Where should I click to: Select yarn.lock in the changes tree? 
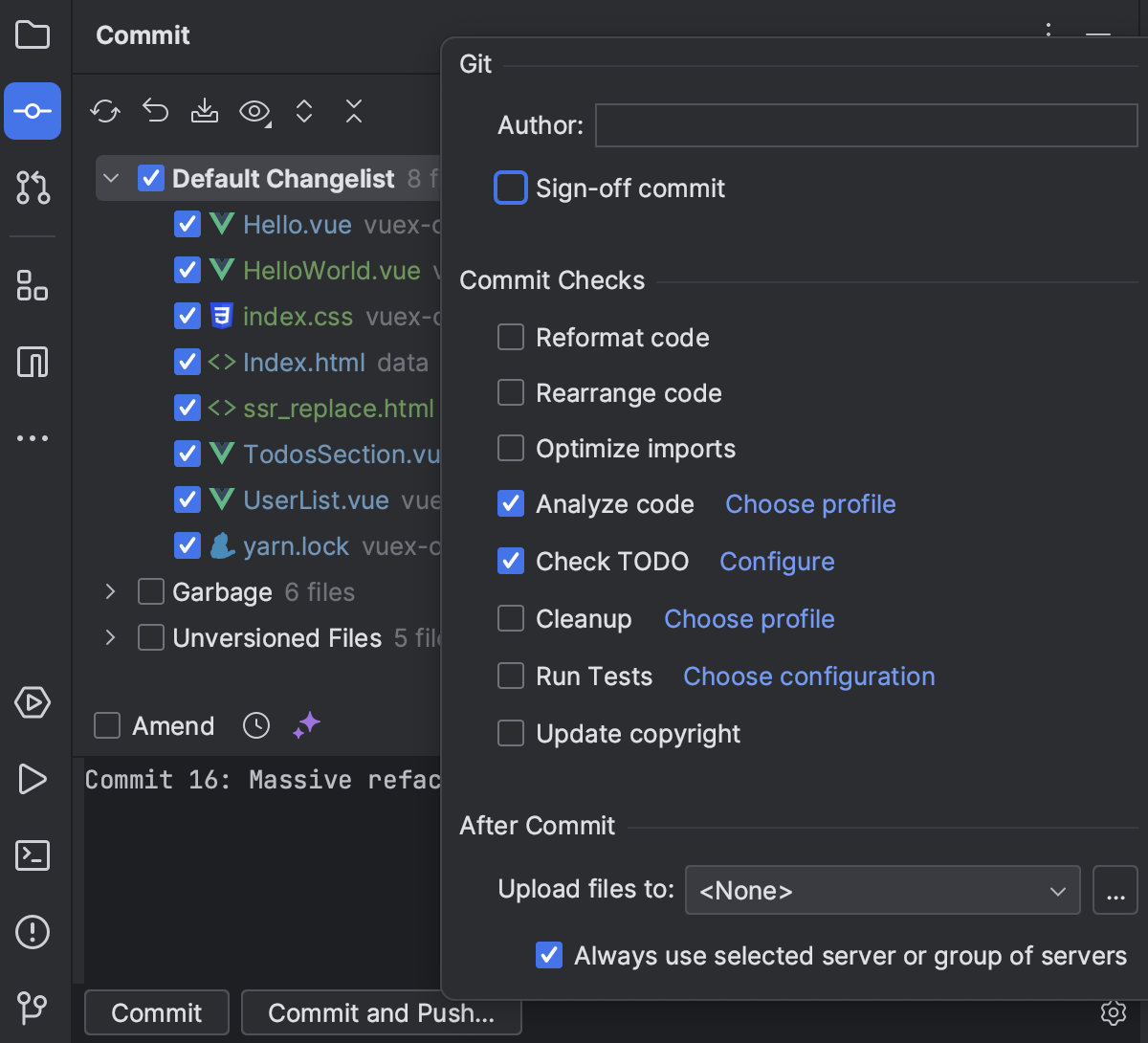[x=296, y=546]
